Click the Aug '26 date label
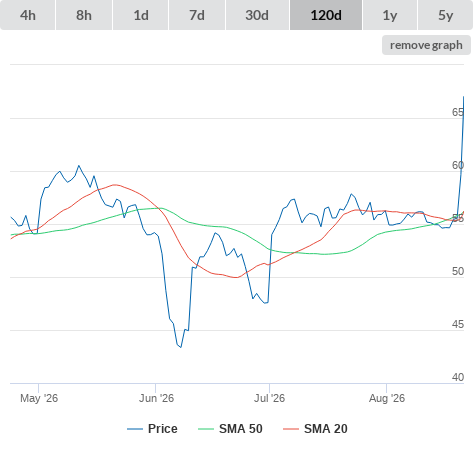 coord(387,398)
